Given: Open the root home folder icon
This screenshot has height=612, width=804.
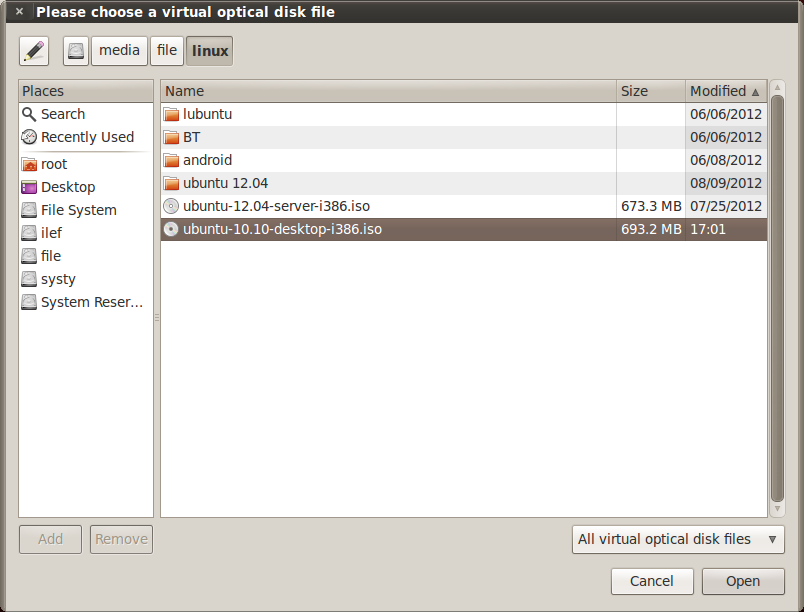Looking at the screenshot, I should 29,164.
